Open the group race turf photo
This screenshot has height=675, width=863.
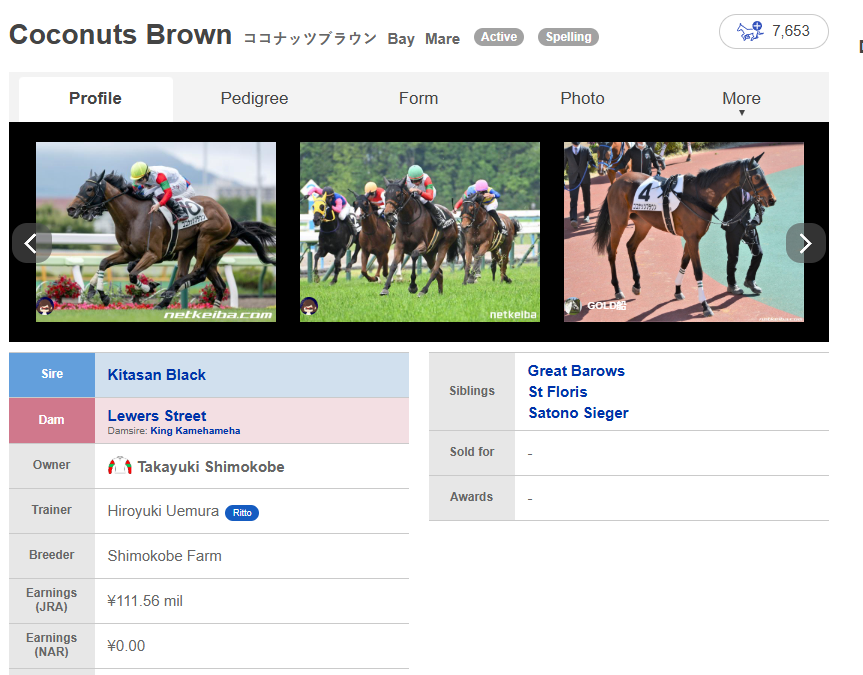click(420, 232)
